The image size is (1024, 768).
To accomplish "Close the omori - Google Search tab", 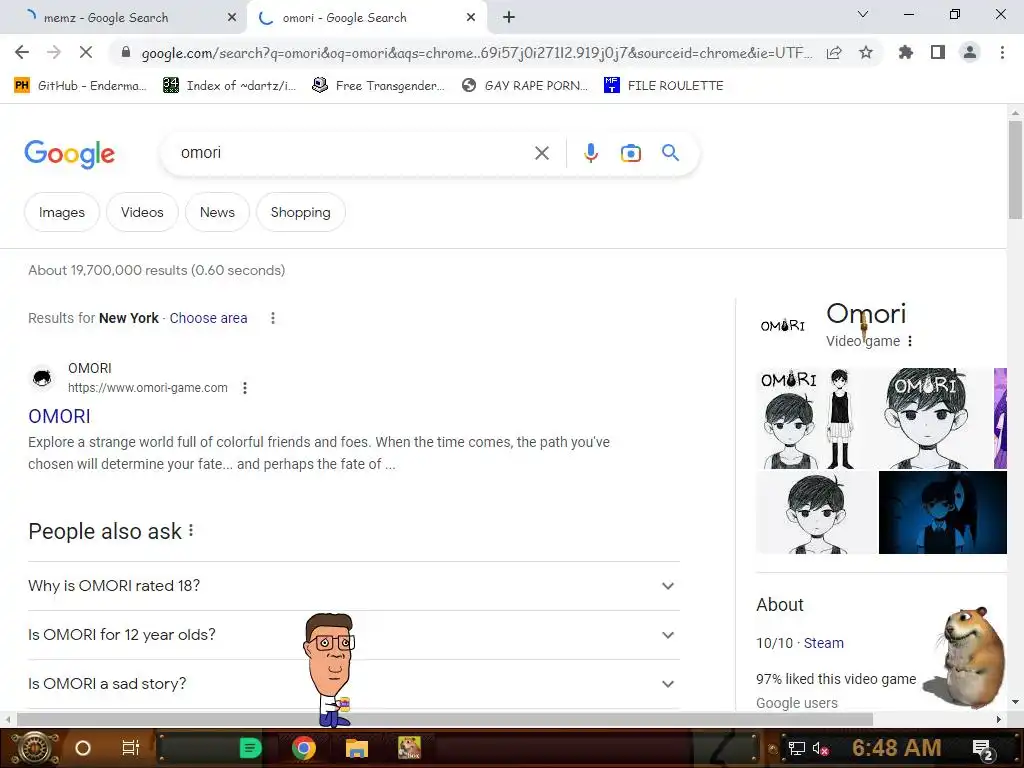I will (471, 18).
